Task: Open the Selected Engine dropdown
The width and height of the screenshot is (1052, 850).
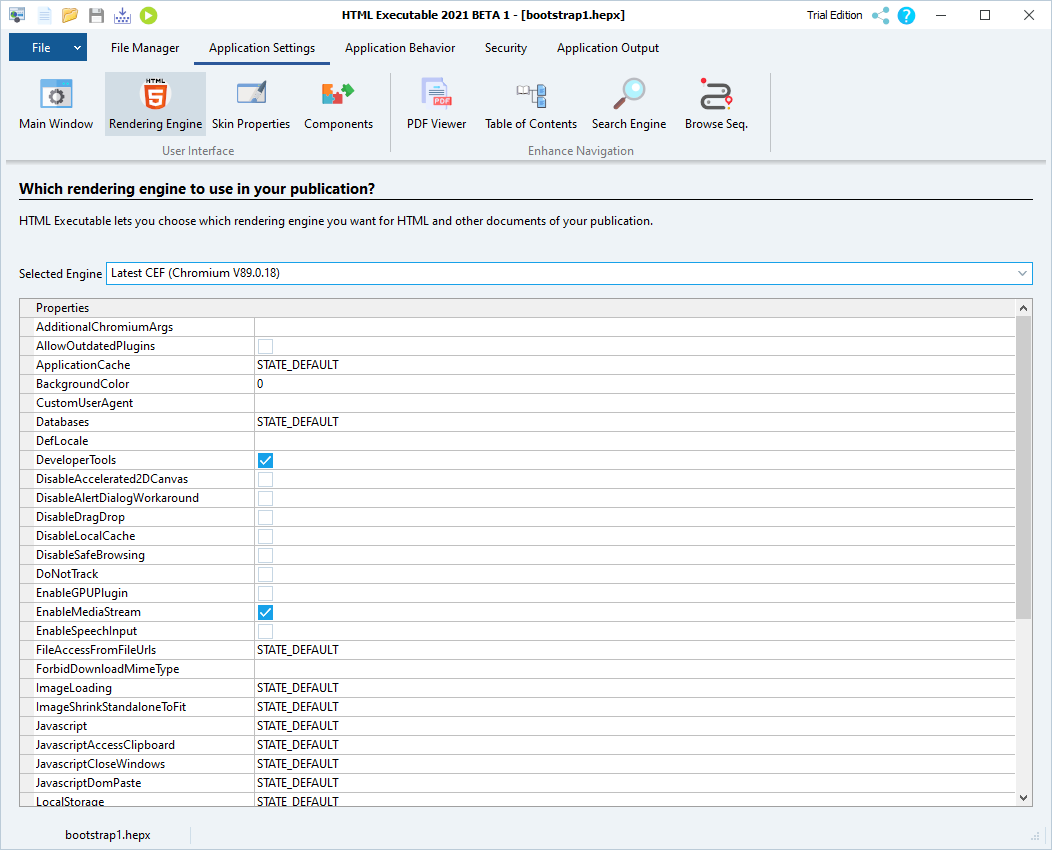Action: click(1021, 273)
